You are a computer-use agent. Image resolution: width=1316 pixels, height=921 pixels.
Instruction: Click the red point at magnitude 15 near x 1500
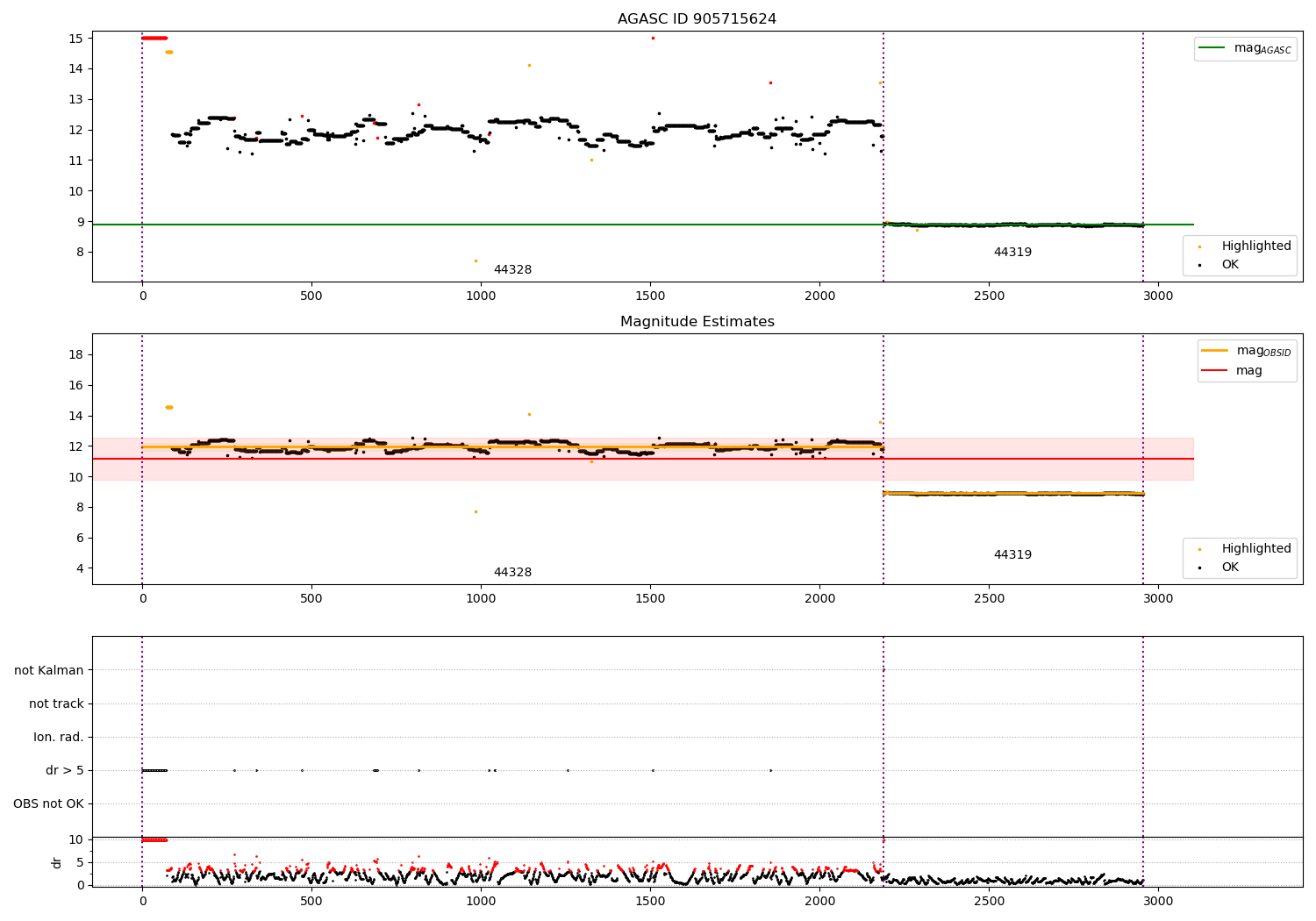(653, 38)
